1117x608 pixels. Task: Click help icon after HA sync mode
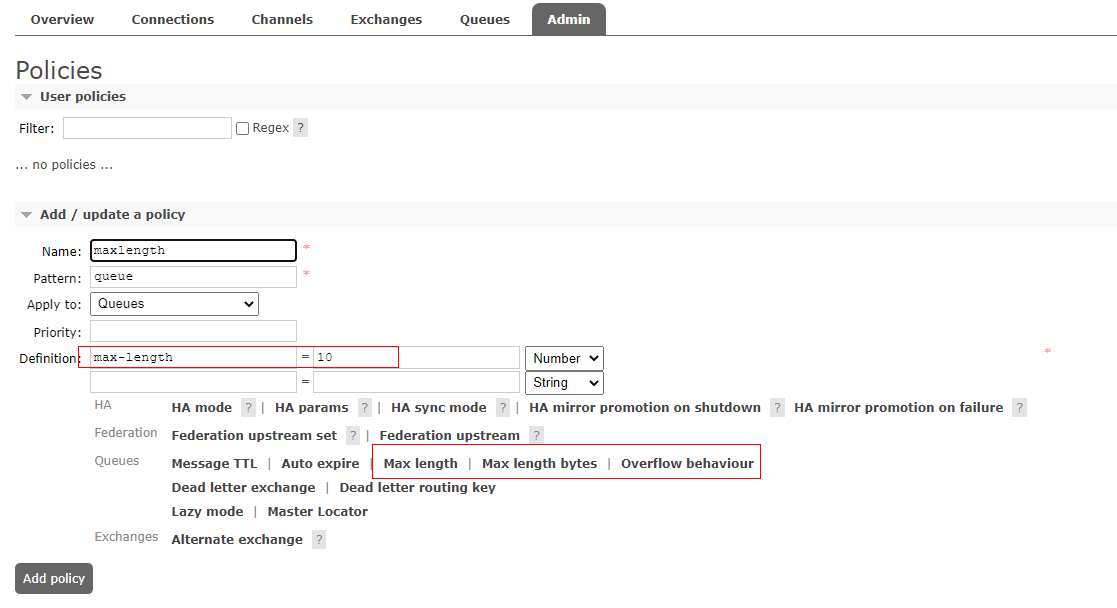(x=503, y=408)
